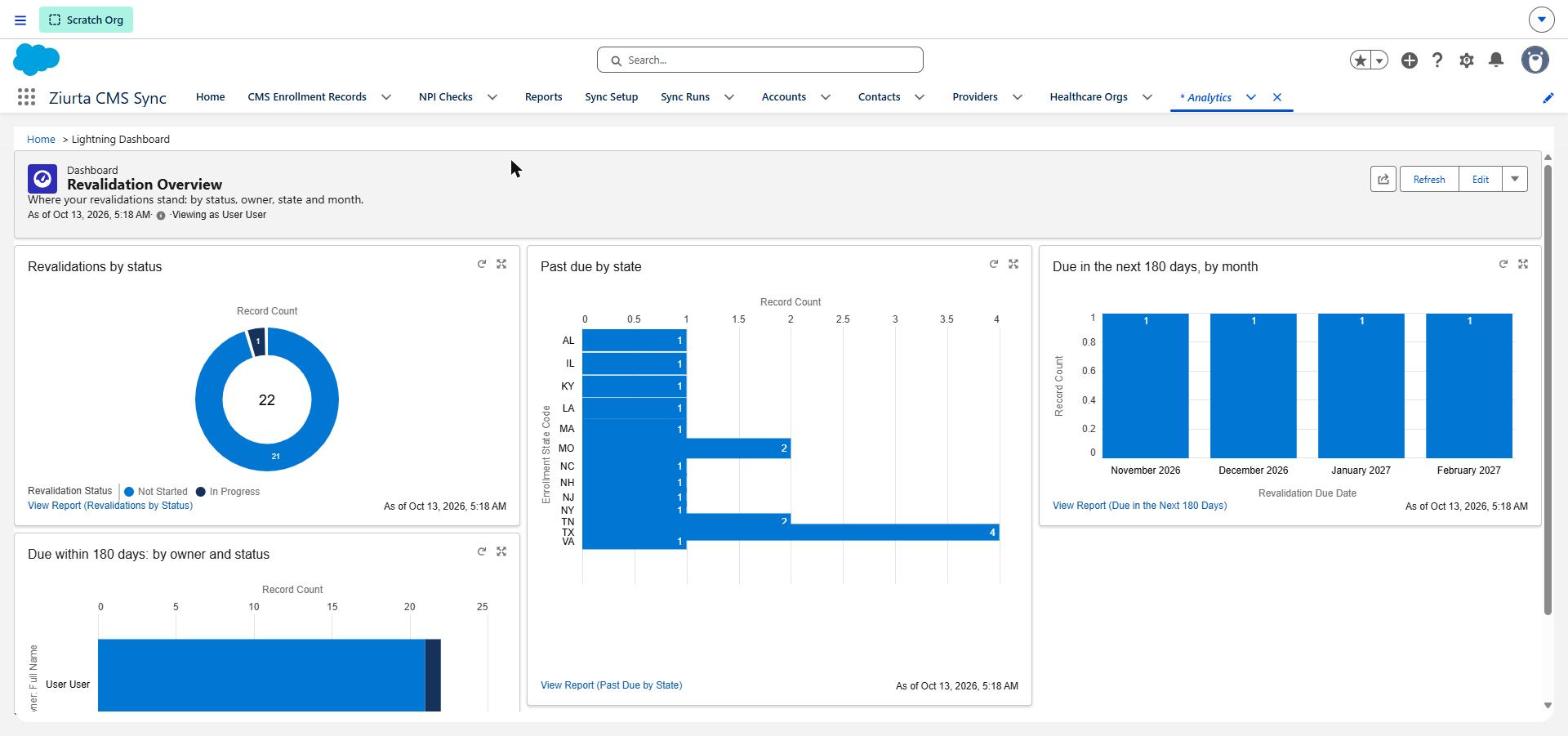Open the Favorites list dropdown arrow
Screen dimensions: 1568x736
tap(1379, 60)
